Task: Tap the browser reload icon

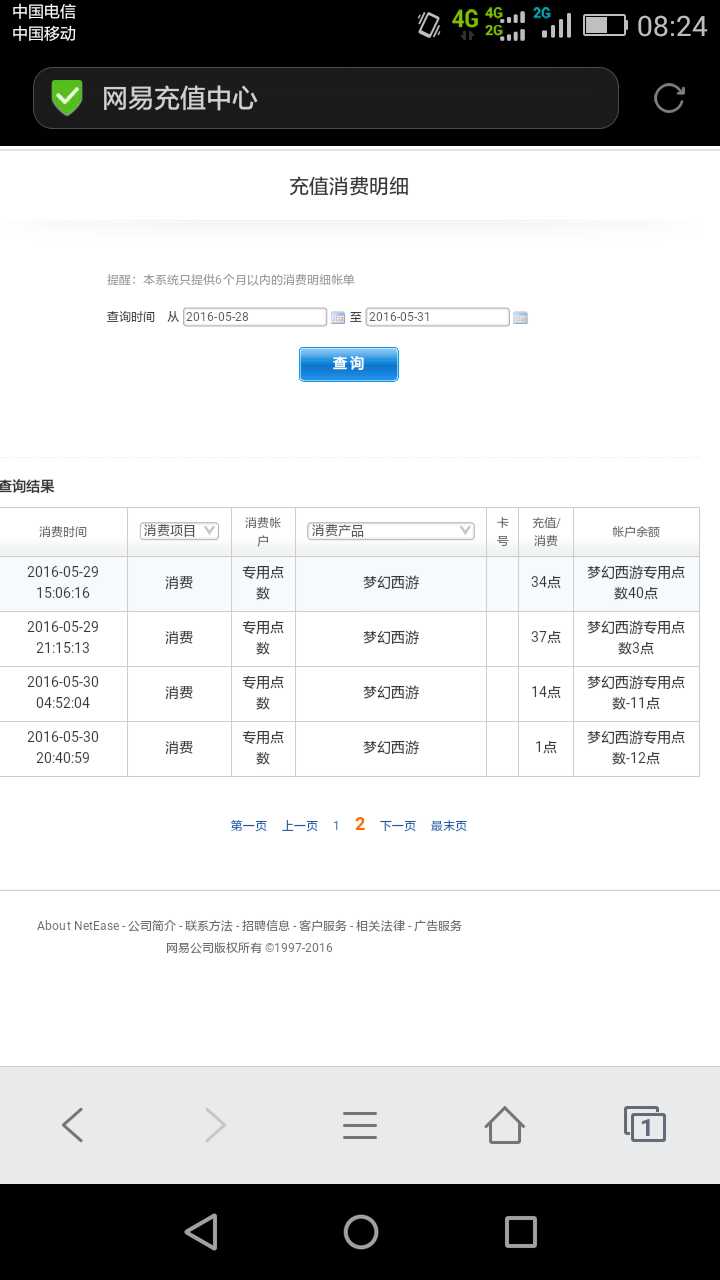Action: coord(669,98)
